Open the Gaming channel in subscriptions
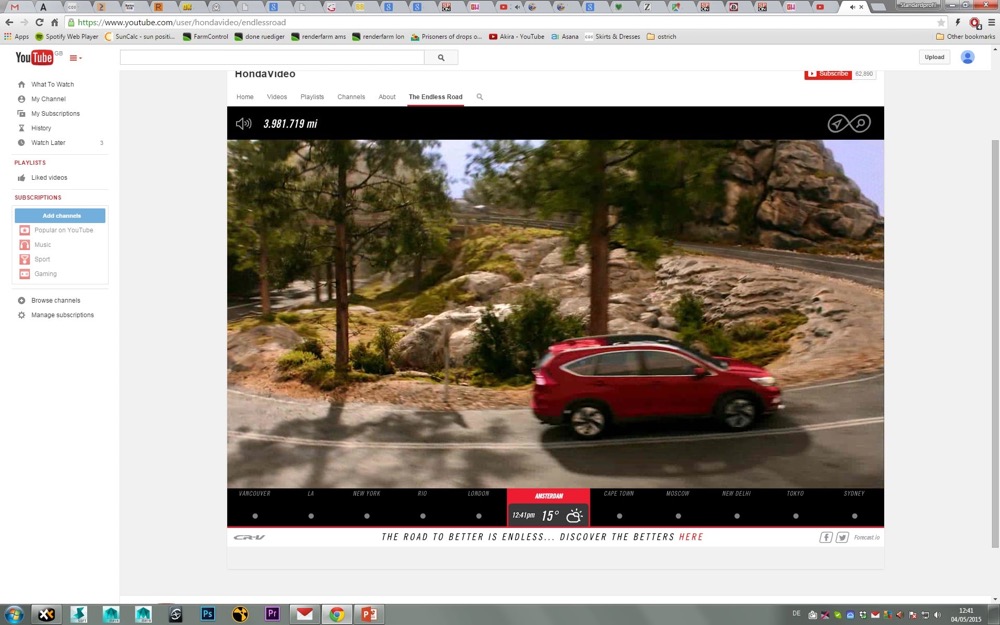Image resolution: width=1000 pixels, height=625 pixels. point(45,274)
